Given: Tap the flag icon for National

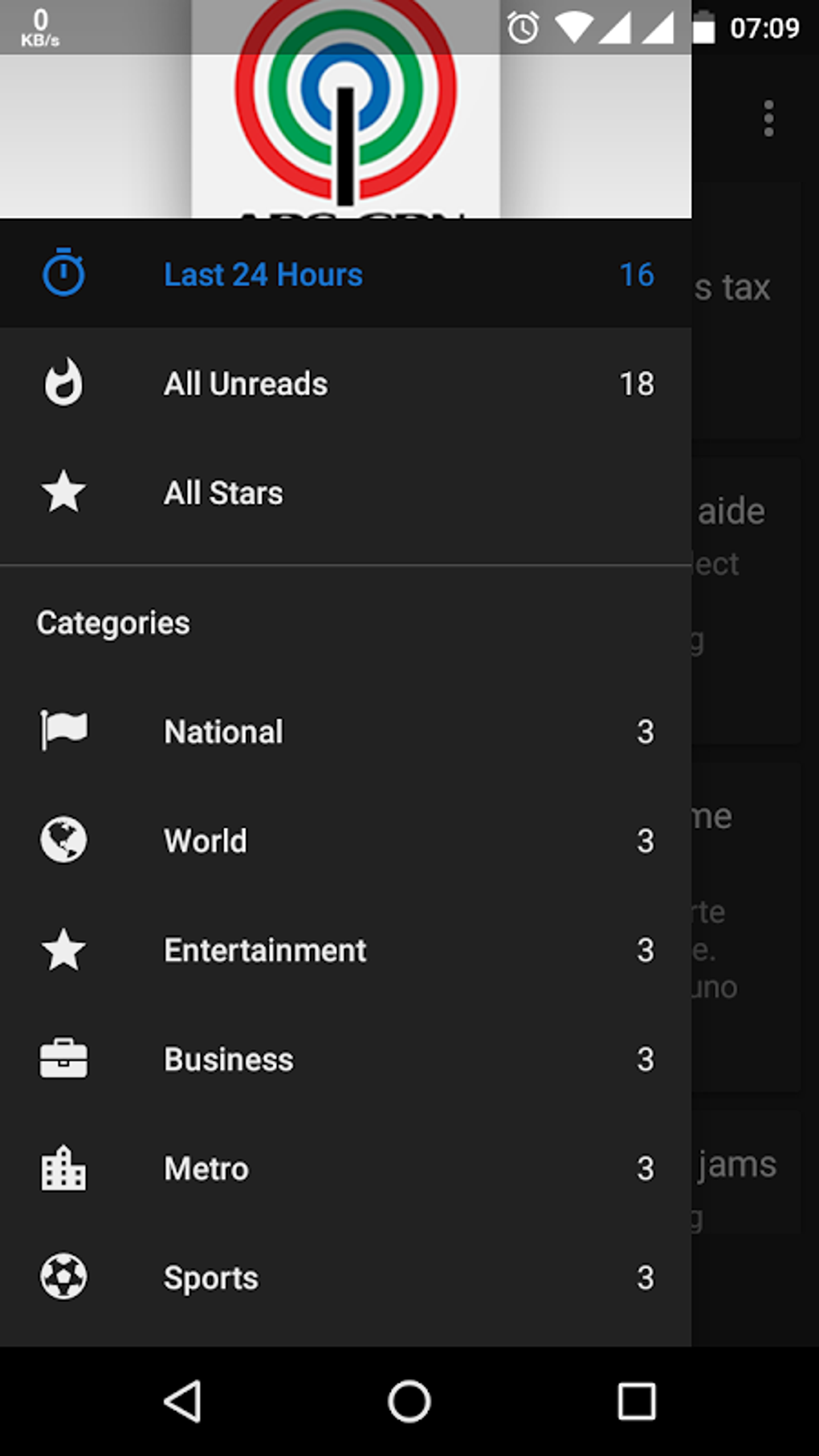Looking at the screenshot, I should 63,731.
